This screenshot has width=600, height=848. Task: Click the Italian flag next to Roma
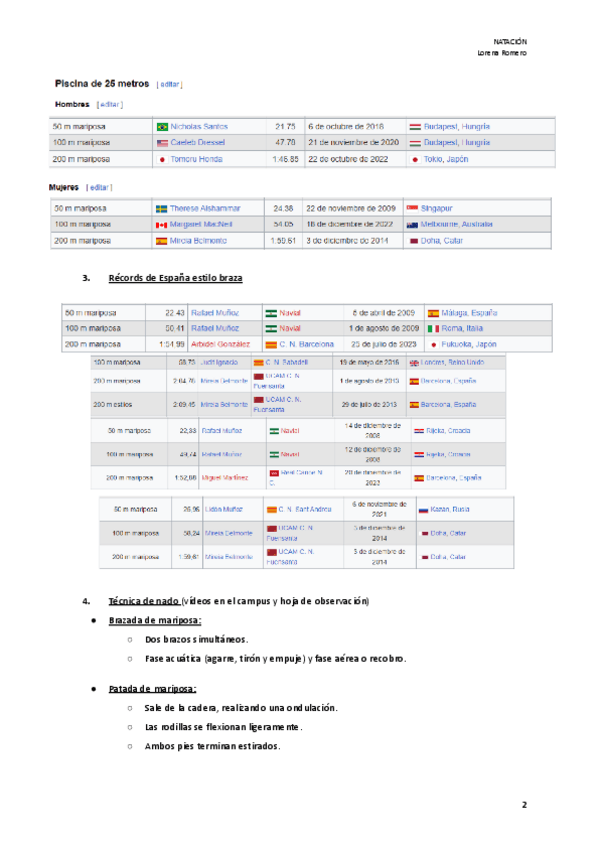433,328
